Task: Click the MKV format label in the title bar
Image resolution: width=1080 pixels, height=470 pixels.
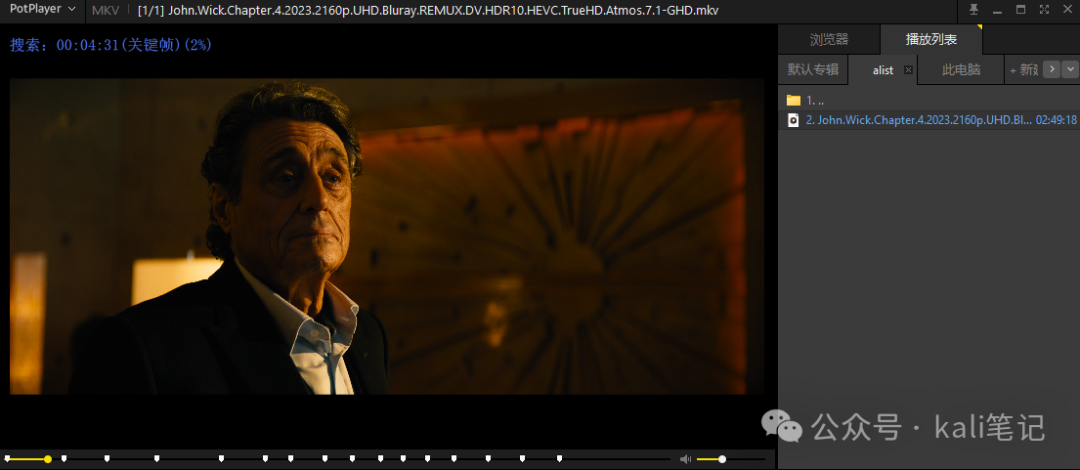Action: [x=106, y=10]
